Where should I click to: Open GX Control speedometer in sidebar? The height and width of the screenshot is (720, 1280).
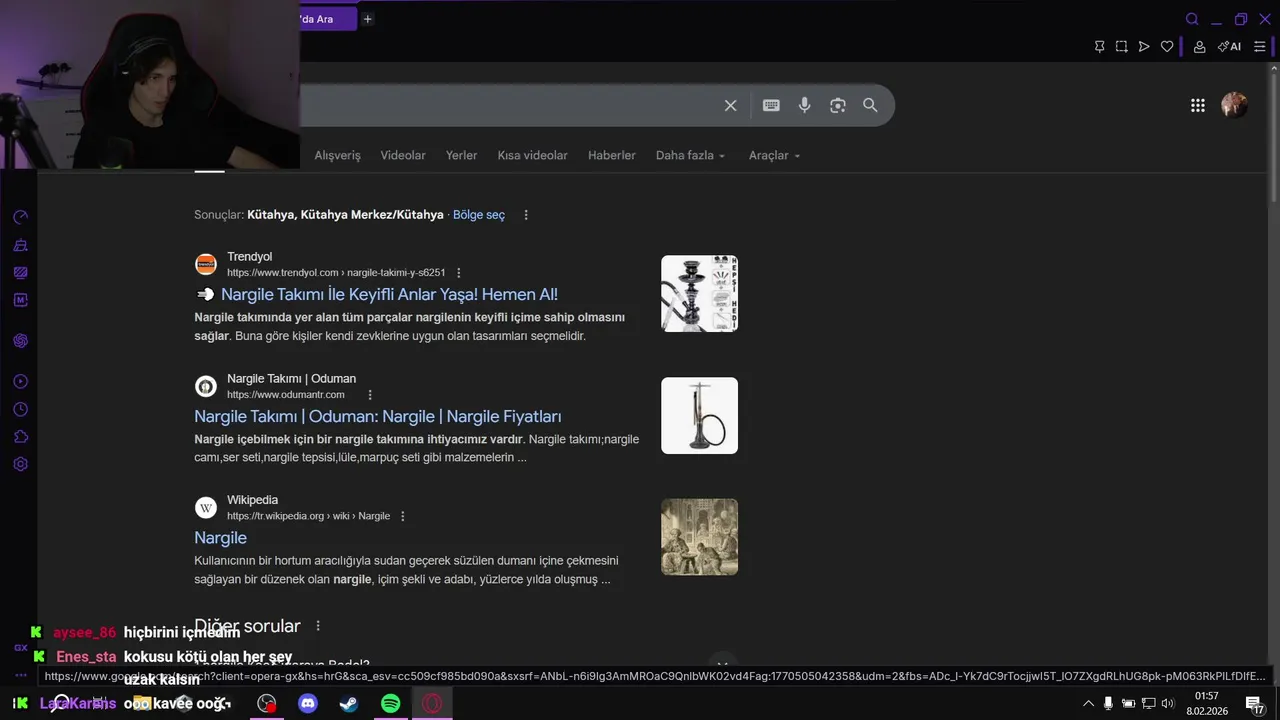click(x=20, y=217)
